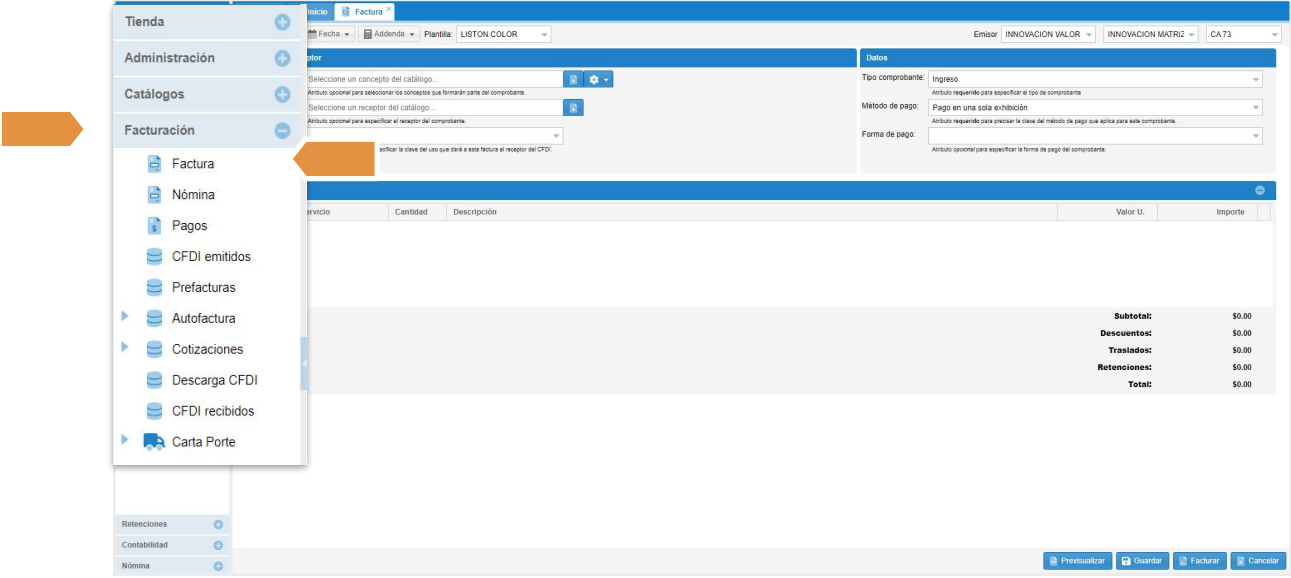Expand the Tienda section plus toggle
This screenshot has height=578, width=1291.
click(282, 22)
